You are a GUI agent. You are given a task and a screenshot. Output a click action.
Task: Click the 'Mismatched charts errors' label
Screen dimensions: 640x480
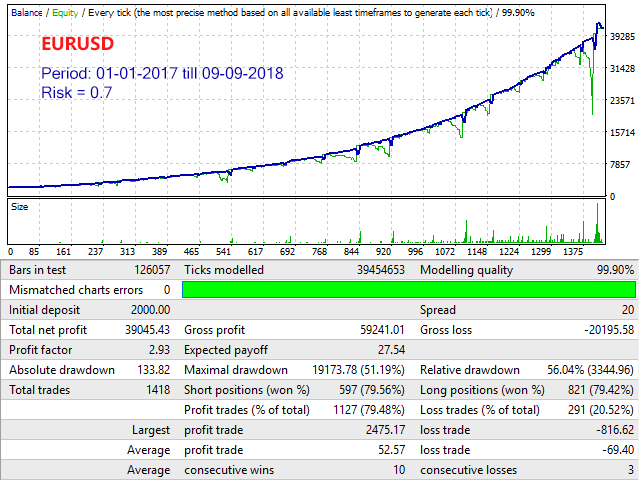coord(76,290)
